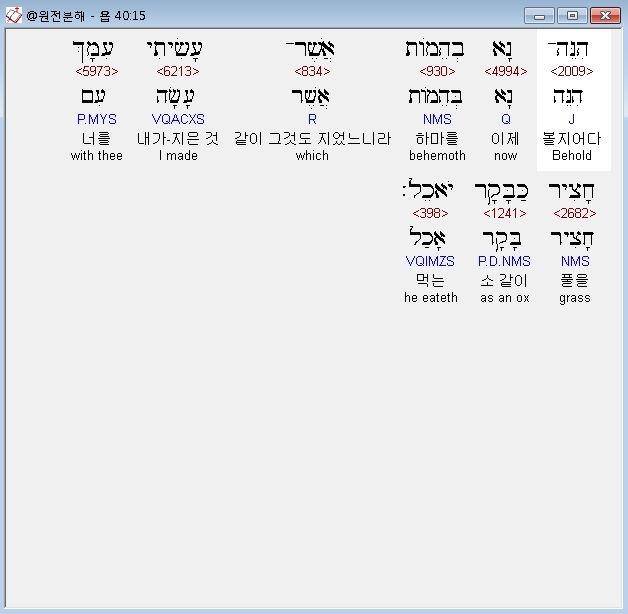Click the English gloss I made
The image size is (628, 614).
[x=178, y=155]
